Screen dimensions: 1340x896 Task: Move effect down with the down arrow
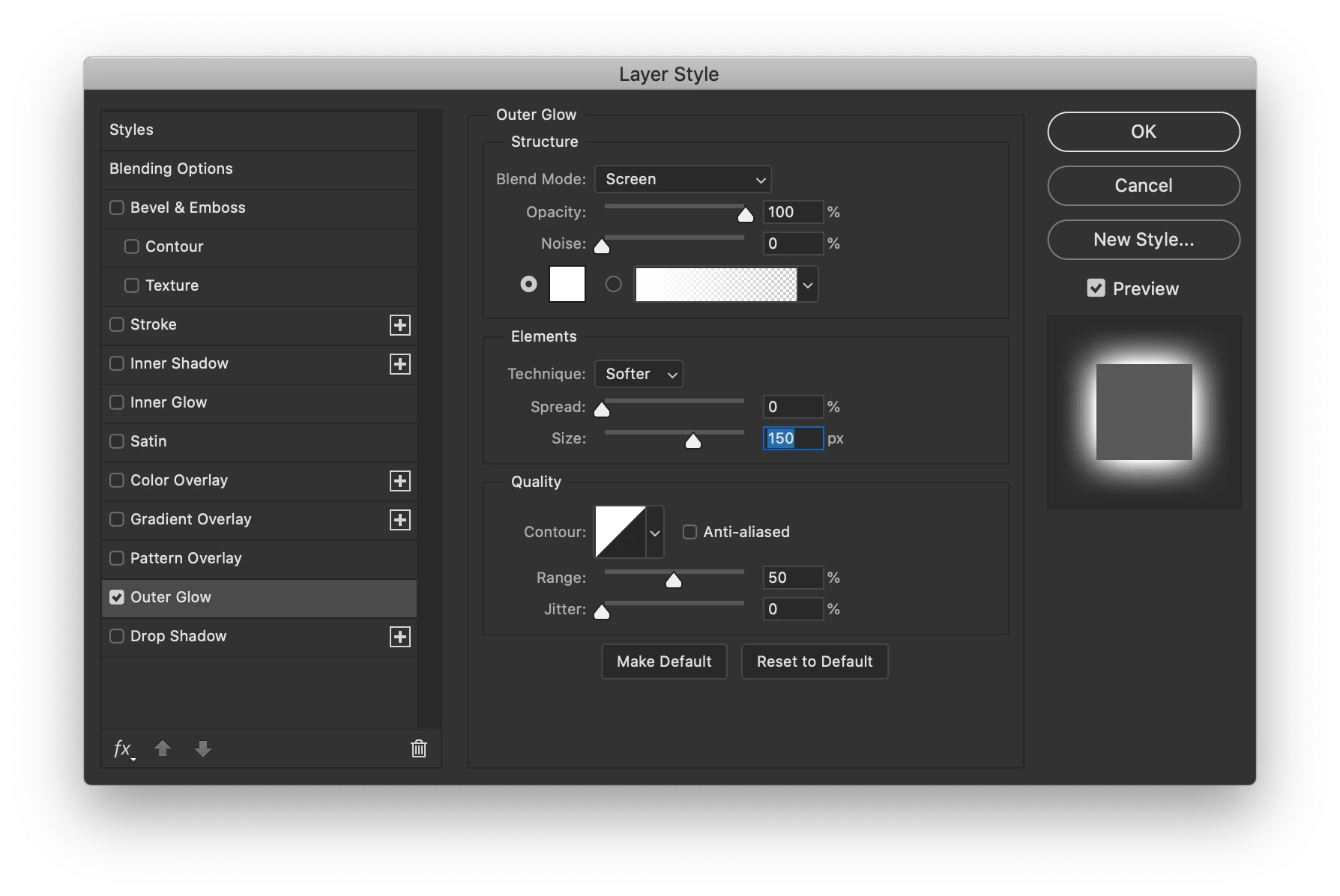(x=203, y=748)
